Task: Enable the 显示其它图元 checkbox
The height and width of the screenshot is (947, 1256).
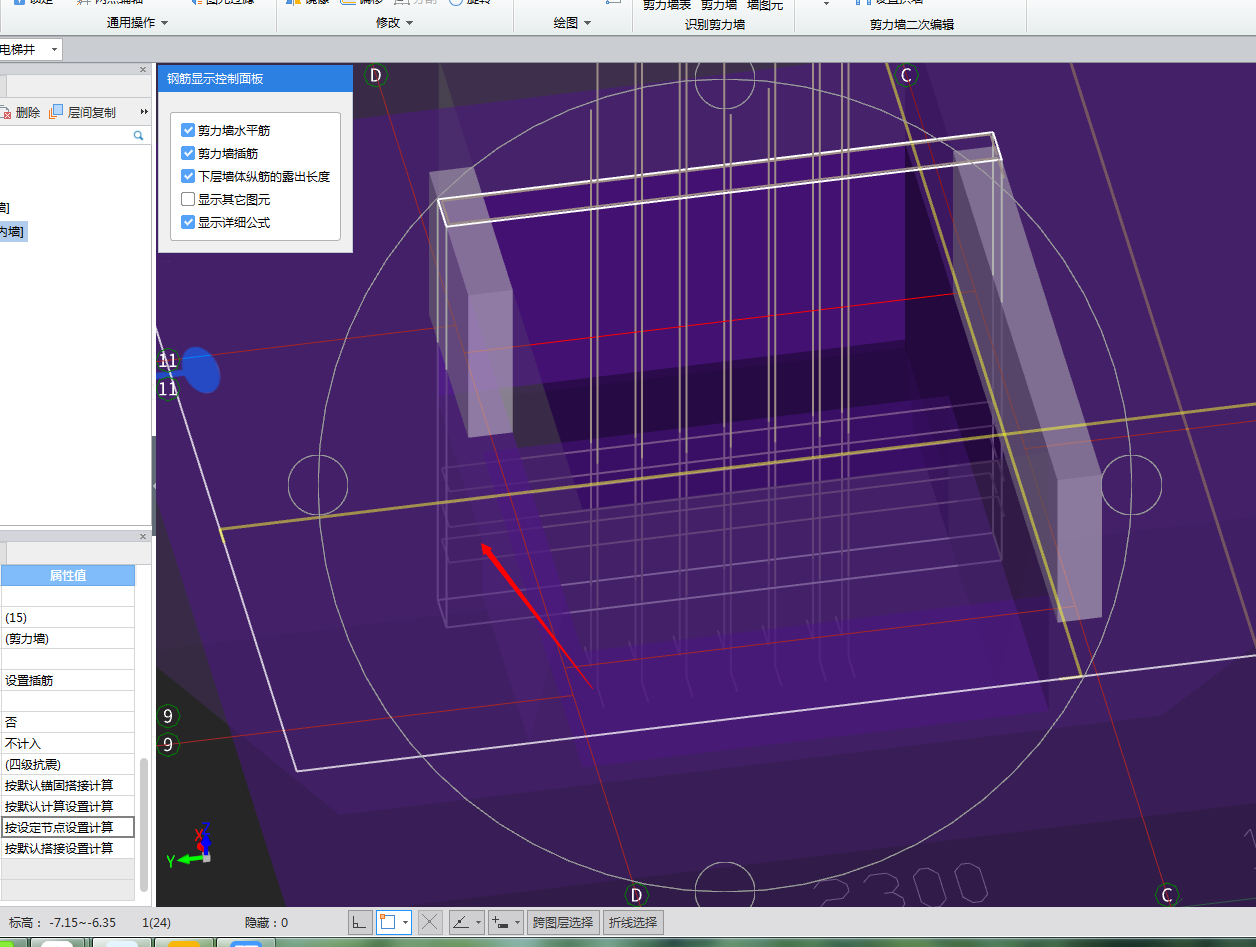Action: click(188, 199)
